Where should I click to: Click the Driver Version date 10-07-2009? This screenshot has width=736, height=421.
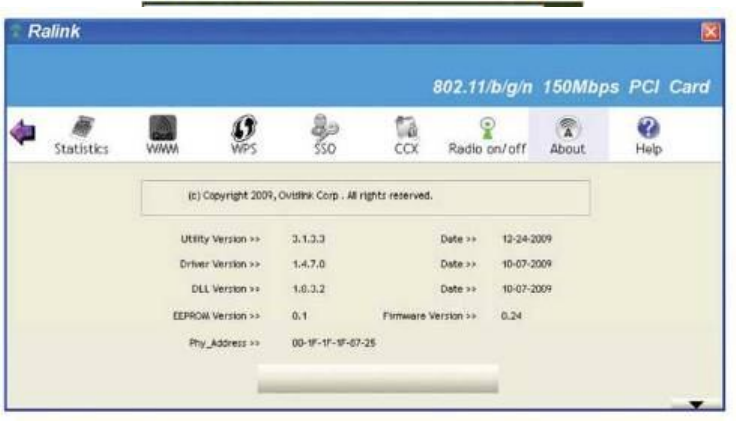(x=527, y=264)
